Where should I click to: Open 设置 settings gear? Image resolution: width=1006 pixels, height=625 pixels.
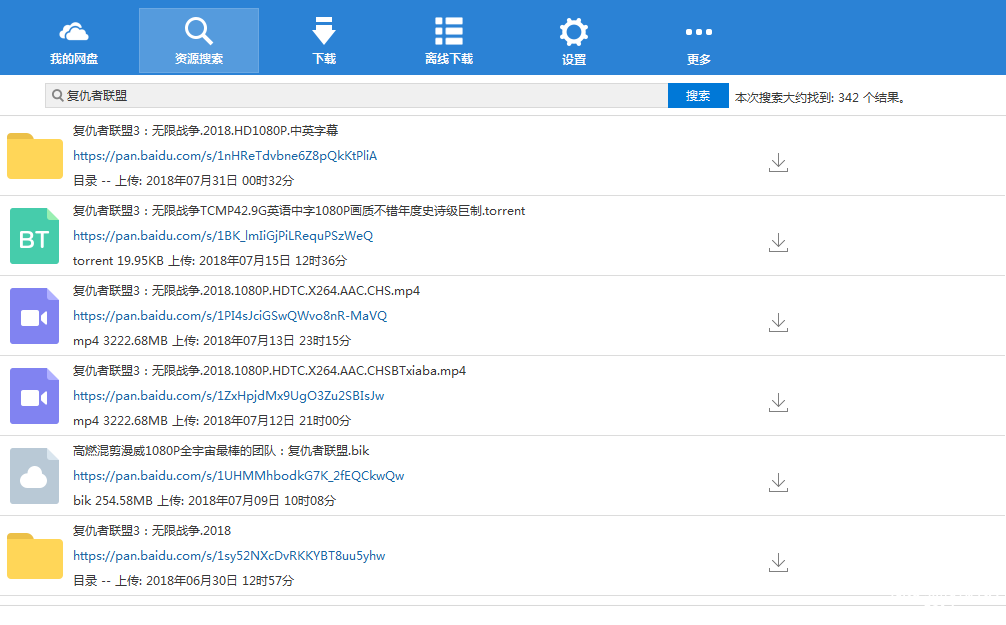pos(573,41)
